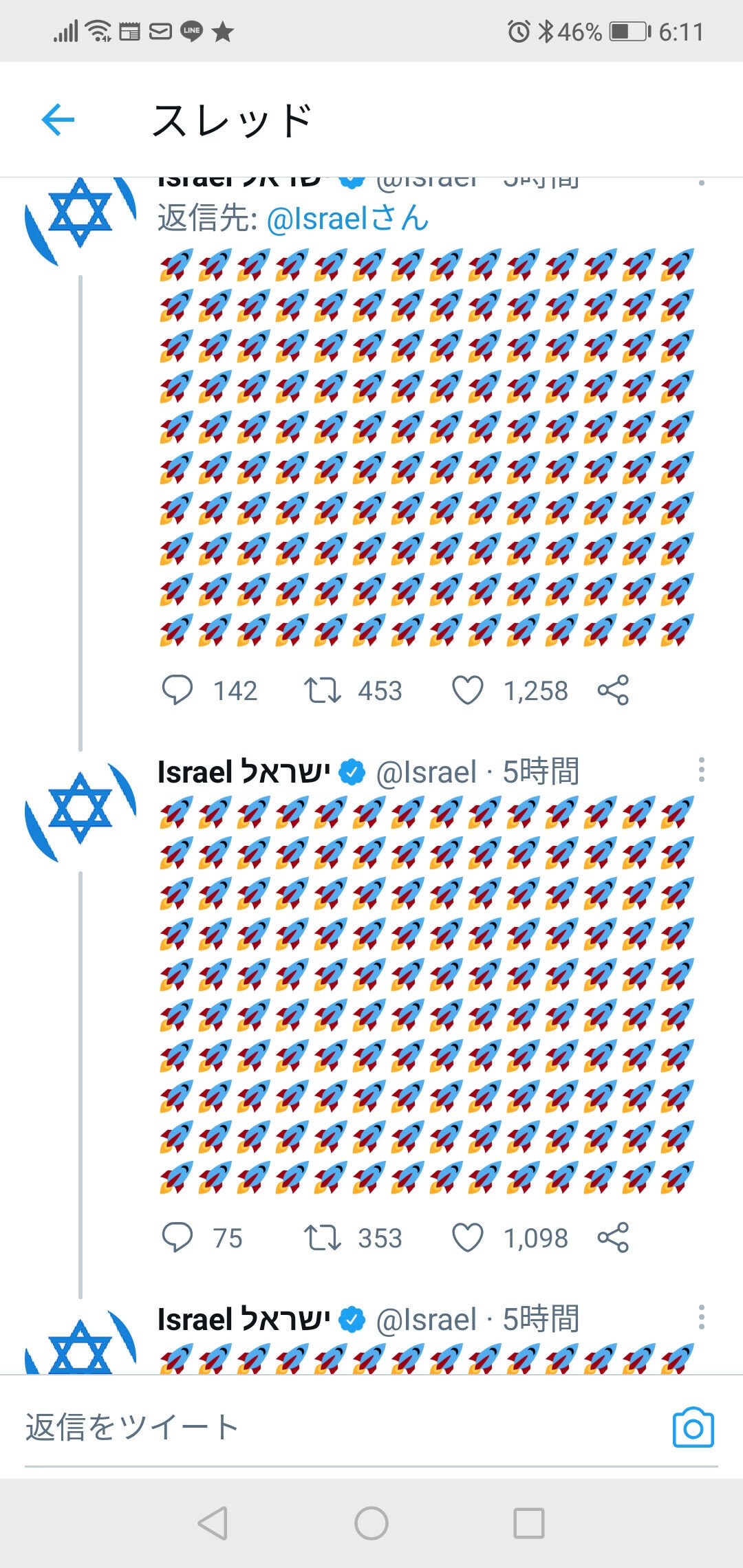This screenshot has width=743, height=1568.
Task: Share the second tweet via share icon
Action: coord(613,1237)
